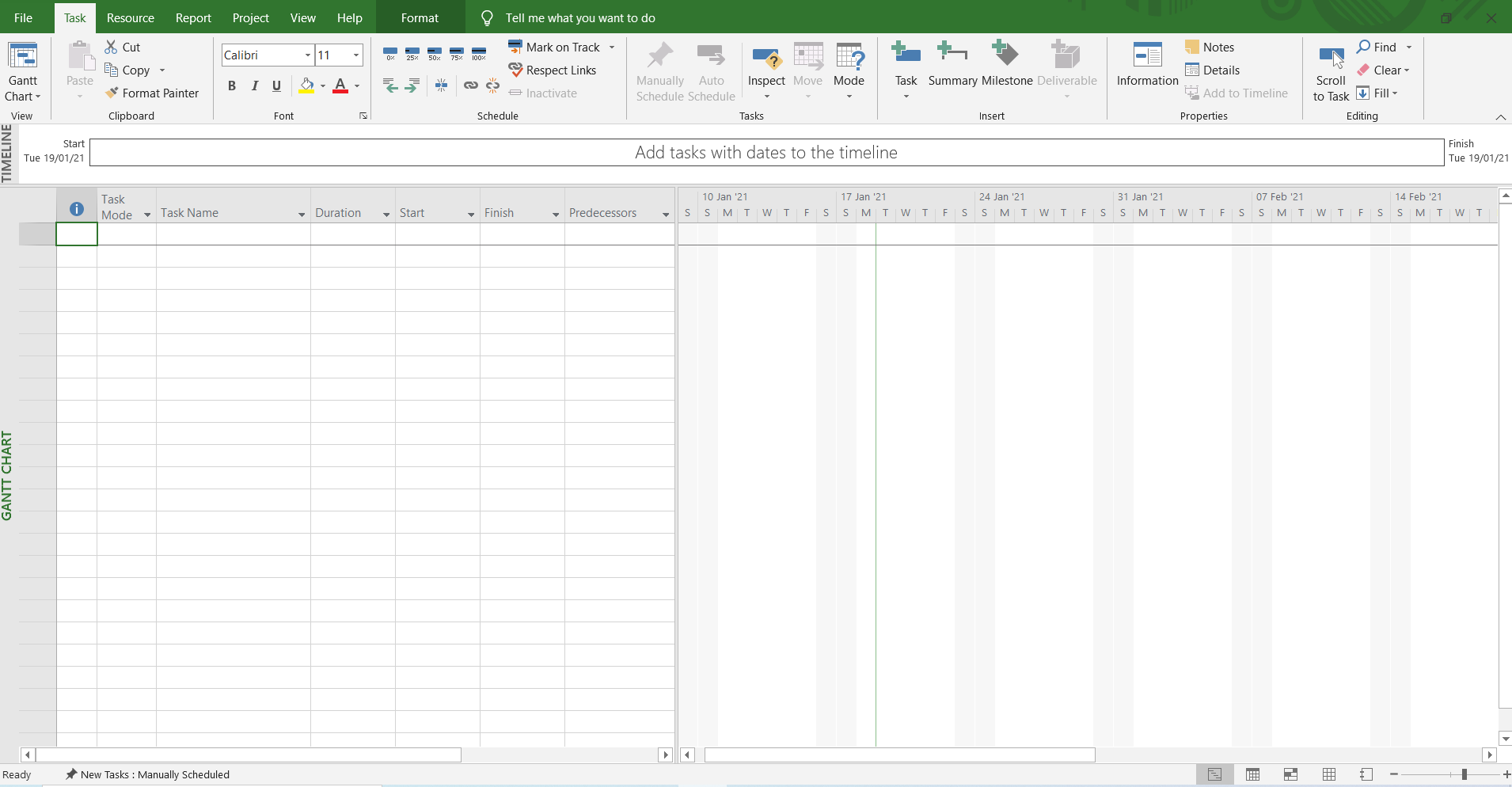Mark task 25% complete

pyautogui.click(x=412, y=54)
